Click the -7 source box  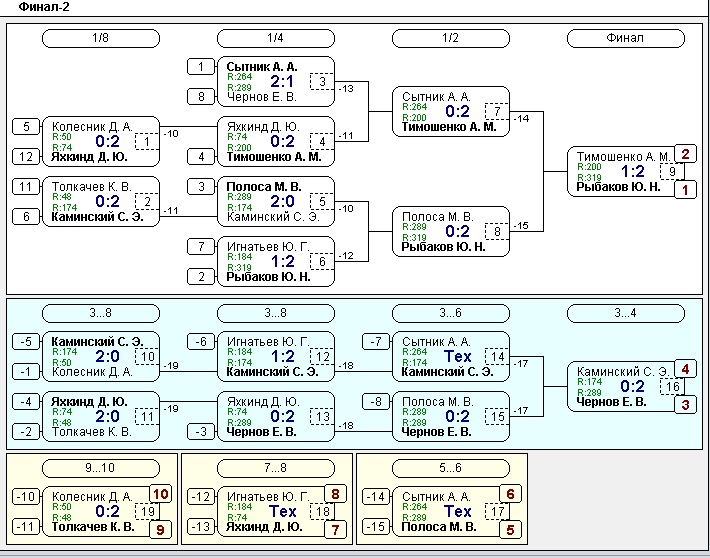click(376, 342)
